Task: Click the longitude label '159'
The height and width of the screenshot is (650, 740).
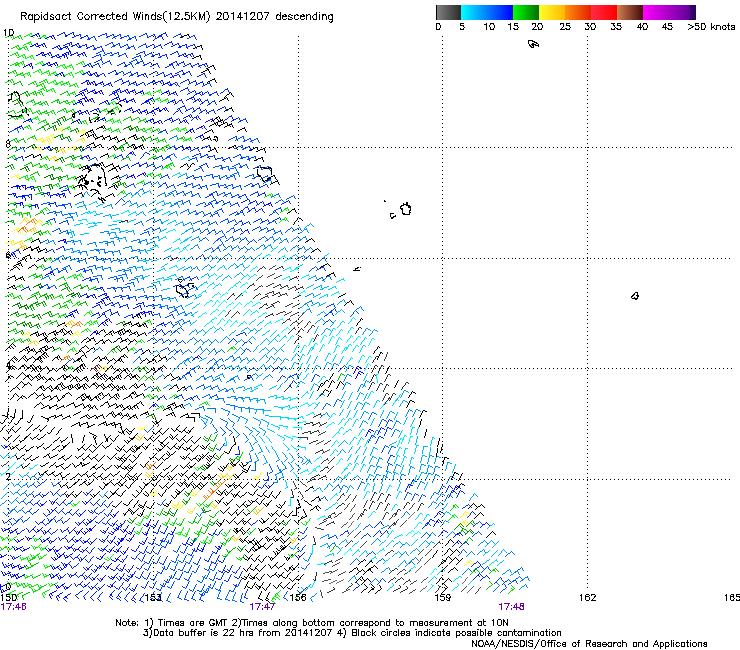Action: click(443, 598)
